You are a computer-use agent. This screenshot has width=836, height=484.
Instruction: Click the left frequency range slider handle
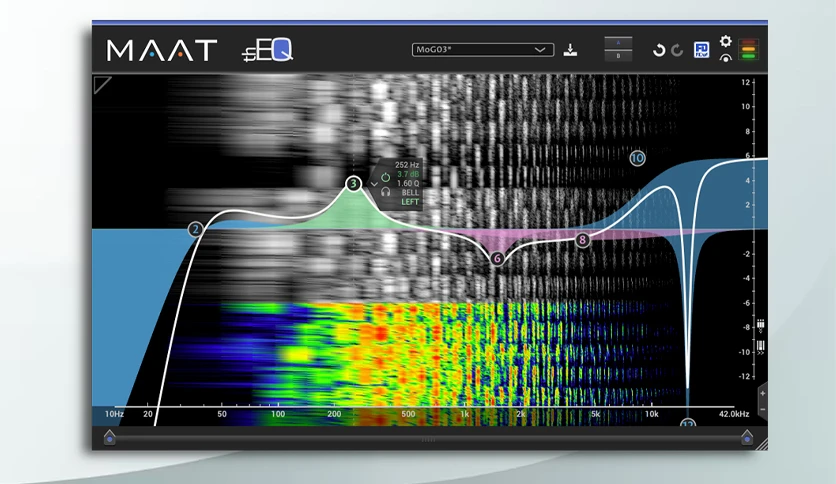[x=109, y=437]
